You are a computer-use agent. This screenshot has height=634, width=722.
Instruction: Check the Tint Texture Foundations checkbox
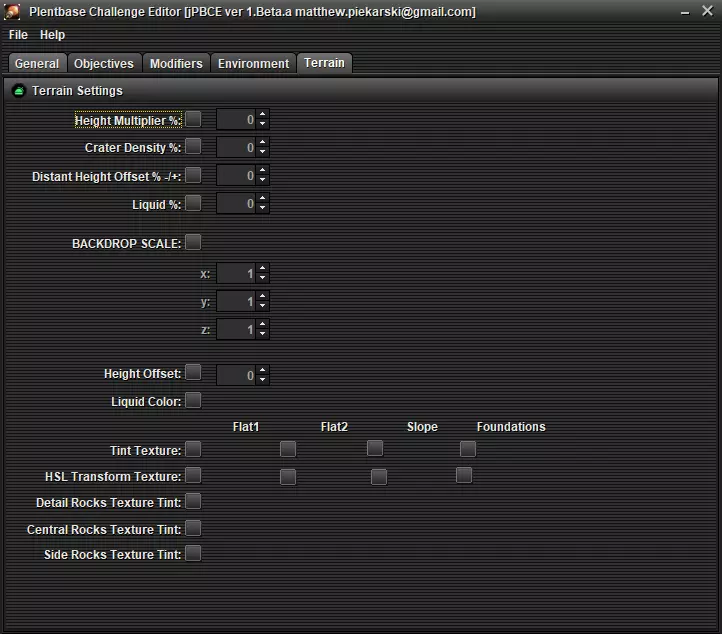[x=468, y=449]
